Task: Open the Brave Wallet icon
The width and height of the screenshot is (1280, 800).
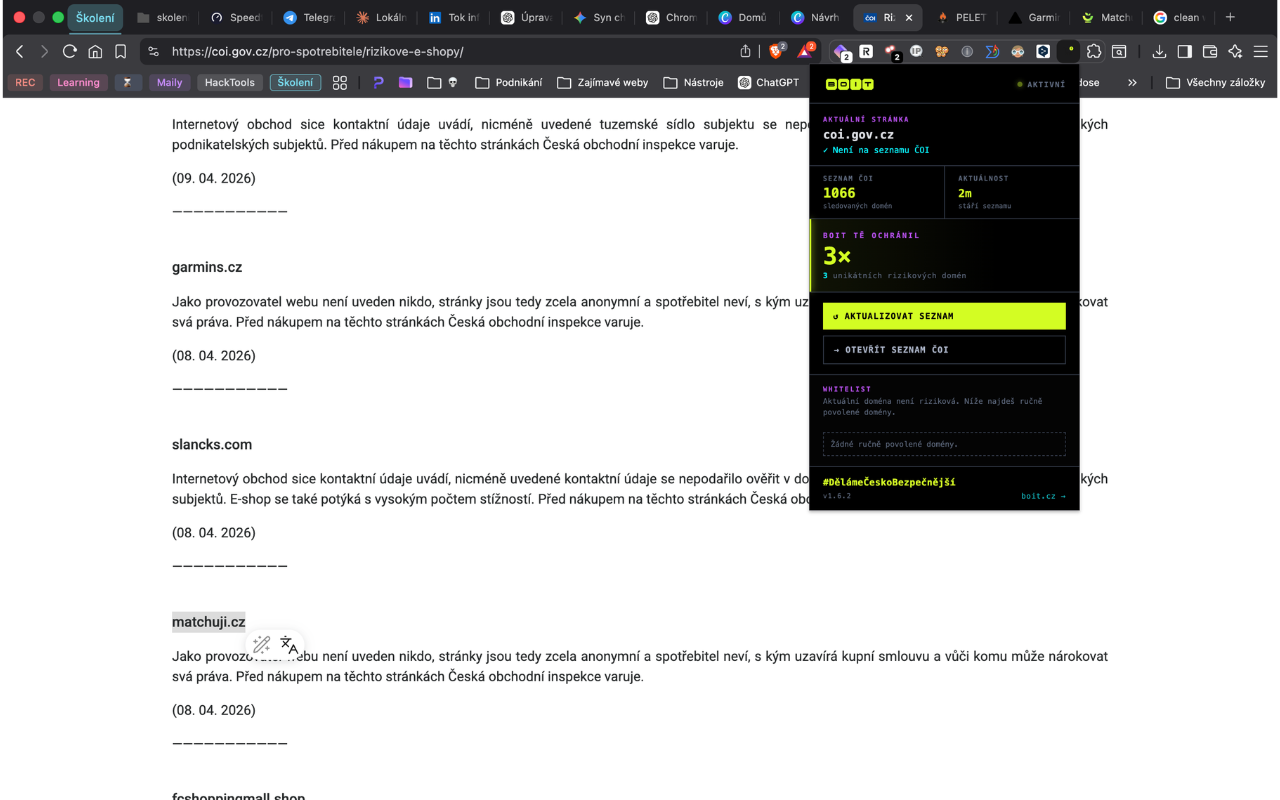Action: click(1209, 51)
